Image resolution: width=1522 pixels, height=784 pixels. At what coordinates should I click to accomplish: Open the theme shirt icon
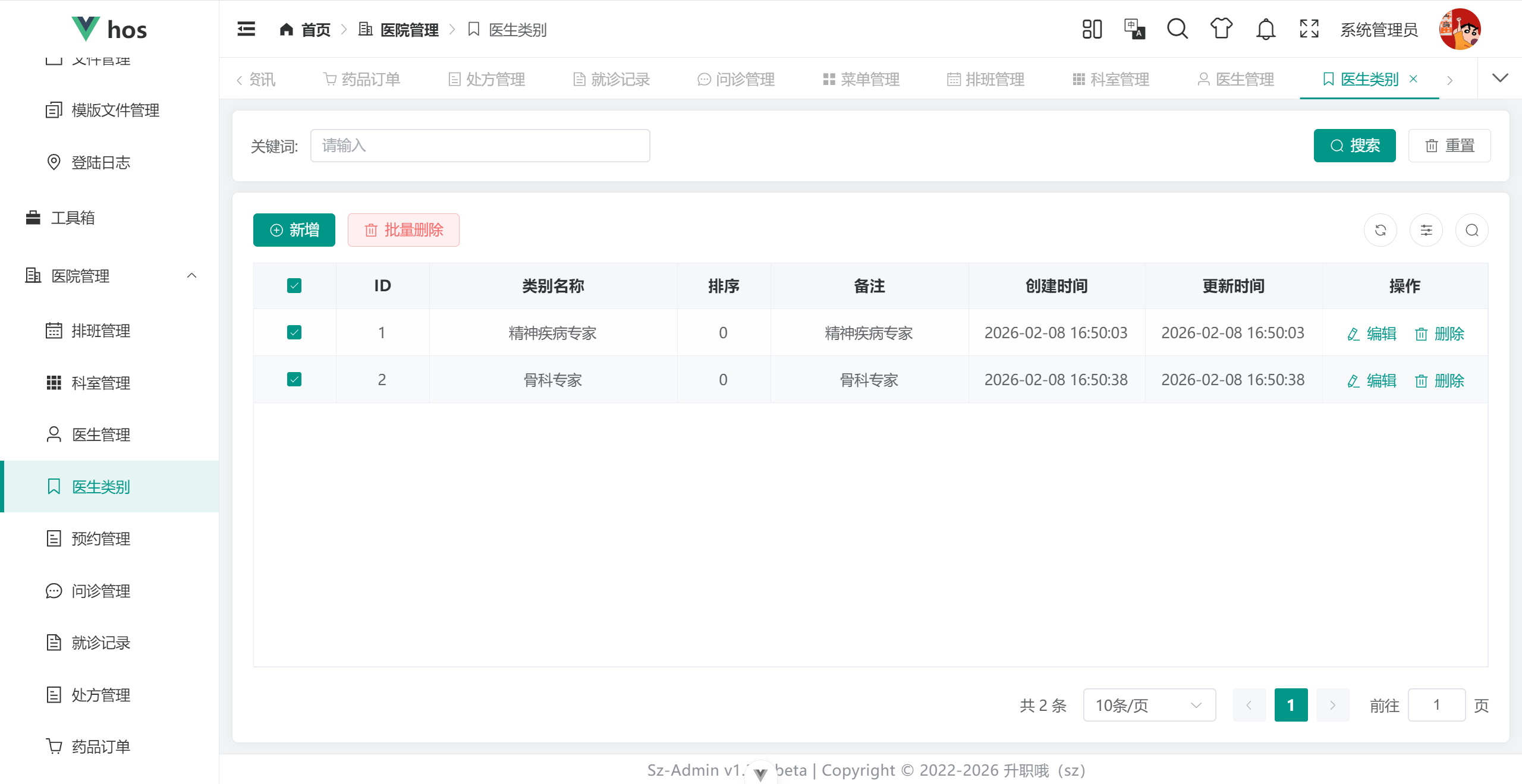tap(1221, 29)
